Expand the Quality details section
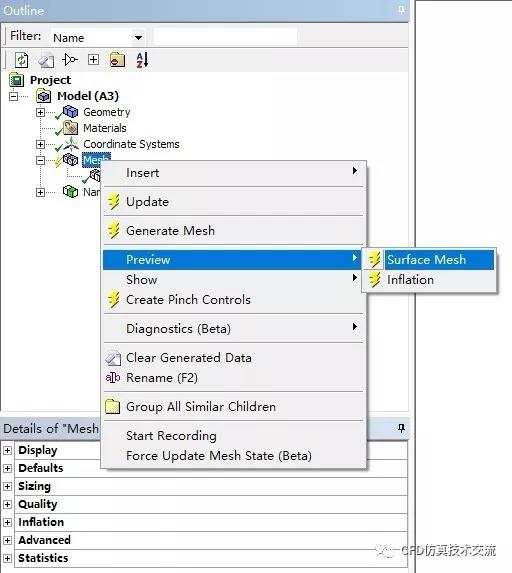Image resolution: width=512 pixels, height=573 pixels. 7,504
